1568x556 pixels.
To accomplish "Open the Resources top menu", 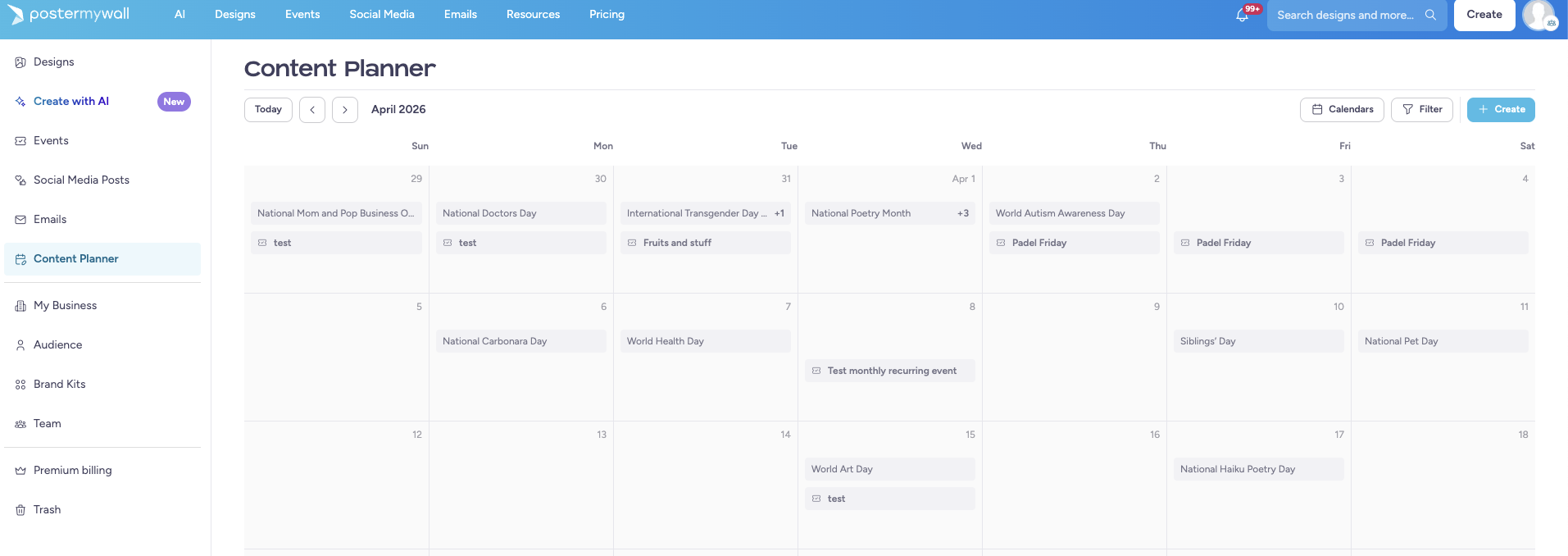I will pos(534,14).
